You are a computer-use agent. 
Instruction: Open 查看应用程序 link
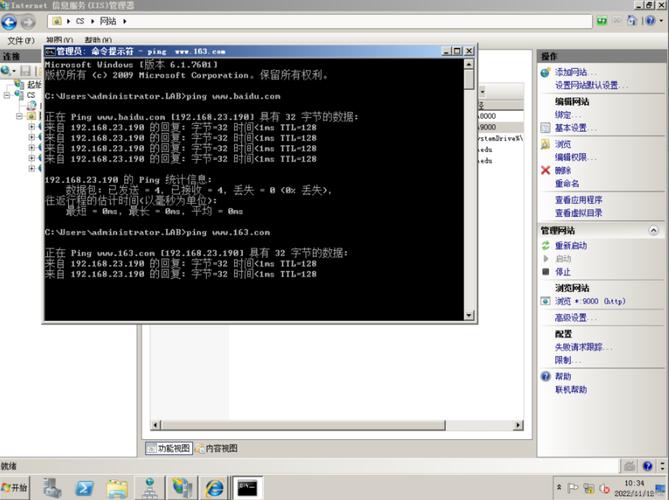[579, 200]
